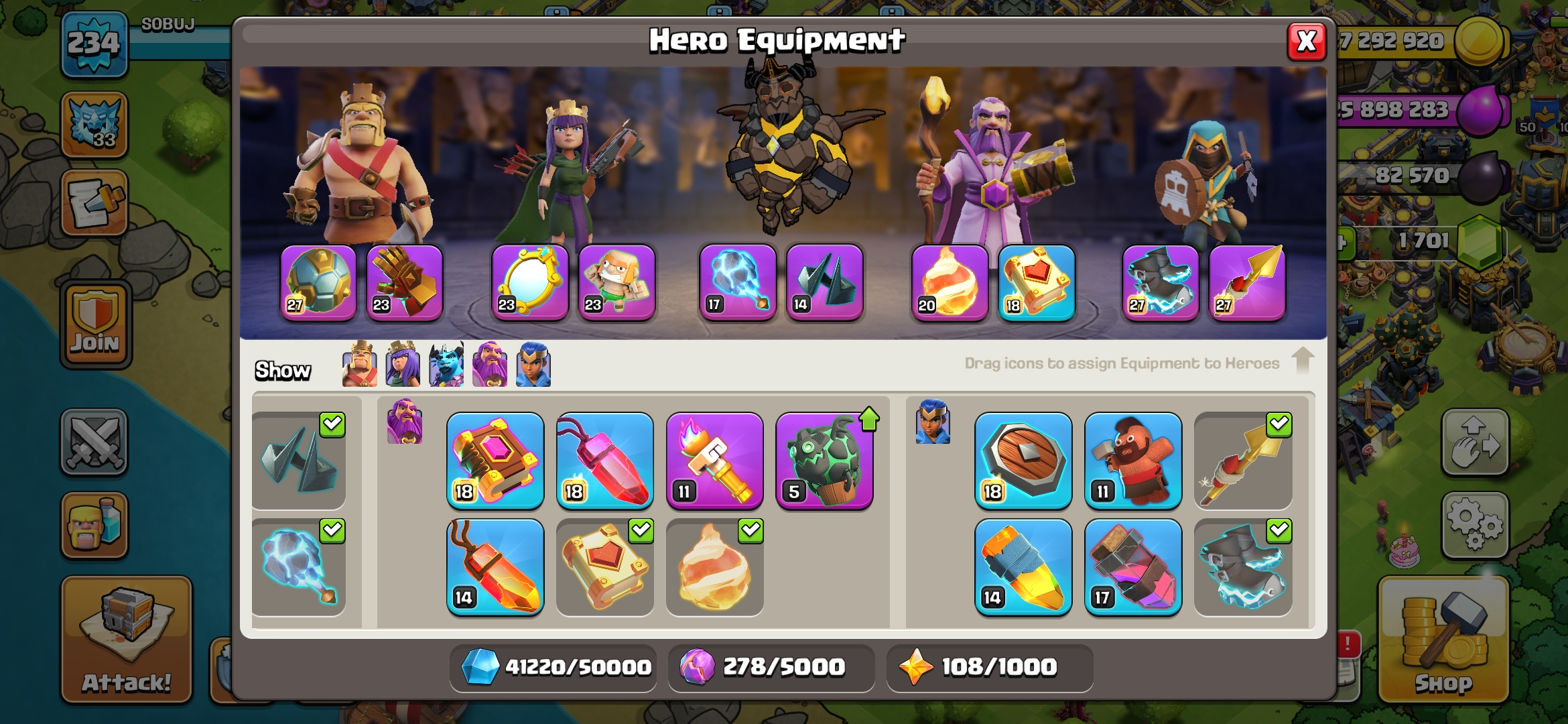The image size is (1568, 724).
Task: Select the level 27 Giant Gauntlet ball equipment
Action: pos(318,282)
